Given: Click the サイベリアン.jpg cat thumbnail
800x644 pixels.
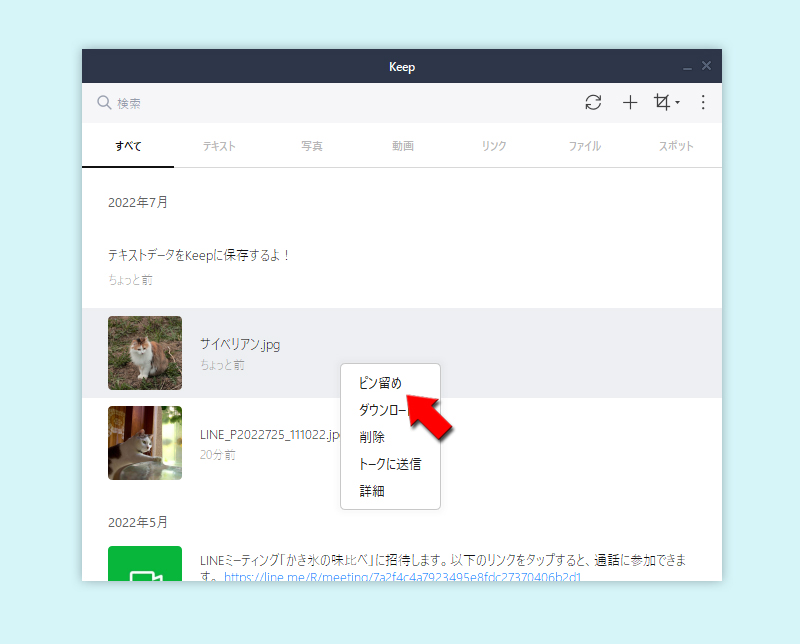Looking at the screenshot, I should [x=145, y=352].
